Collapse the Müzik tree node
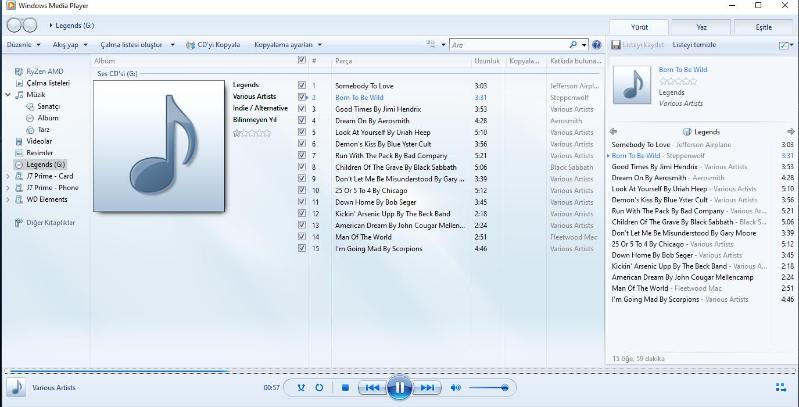The image size is (799, 407). pyautogui.click(x=8, y=95)
